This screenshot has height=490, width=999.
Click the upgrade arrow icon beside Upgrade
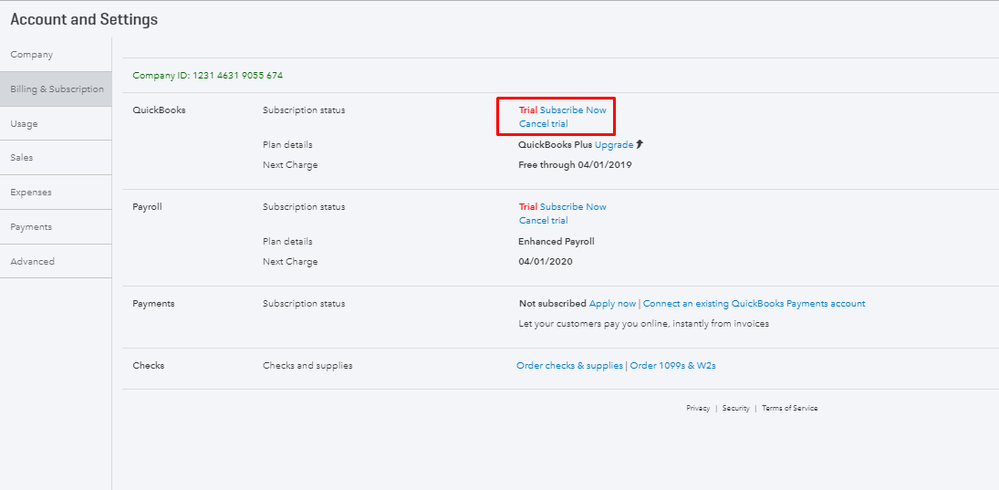click(640, 144)
